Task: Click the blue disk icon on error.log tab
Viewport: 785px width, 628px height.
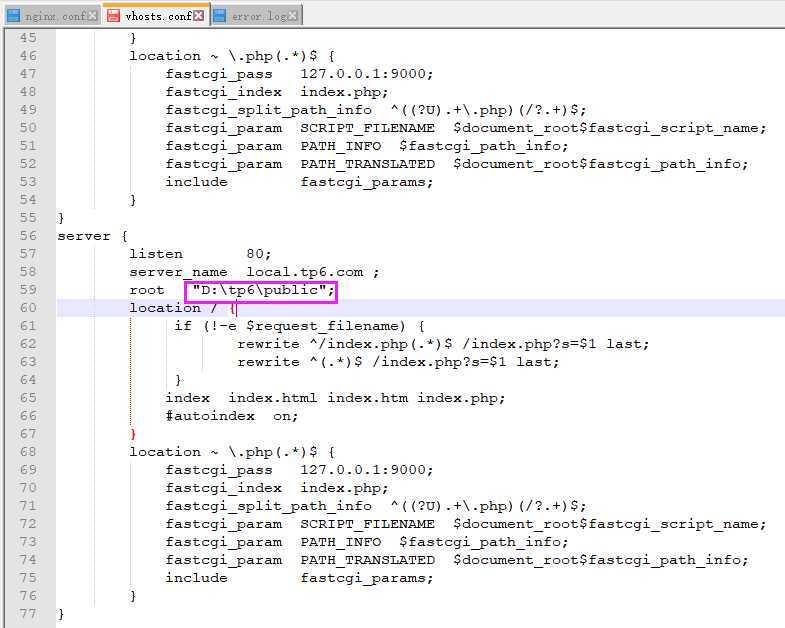Action: [219, 15]
